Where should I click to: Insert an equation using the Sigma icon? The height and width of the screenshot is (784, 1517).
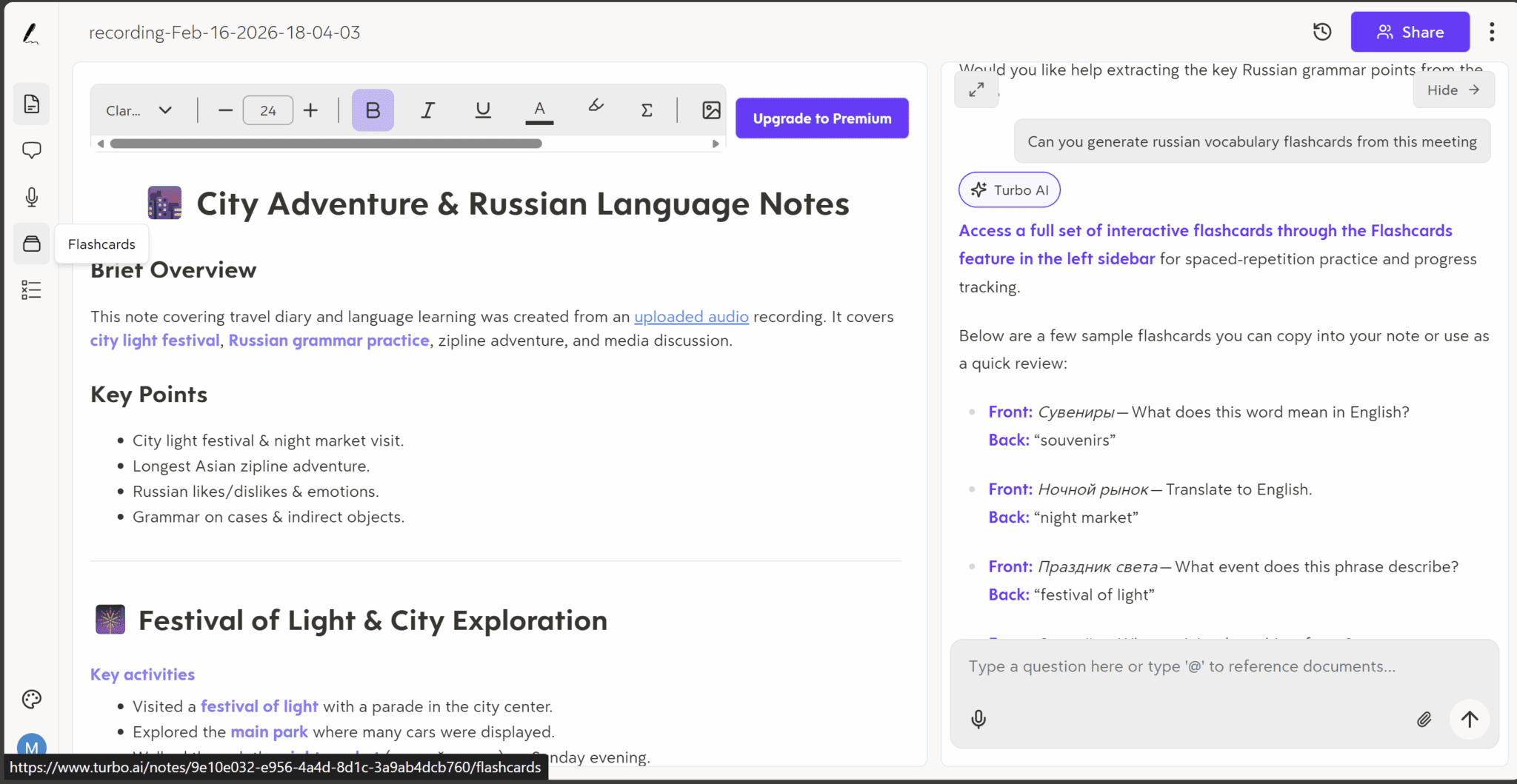coord(646,110)
